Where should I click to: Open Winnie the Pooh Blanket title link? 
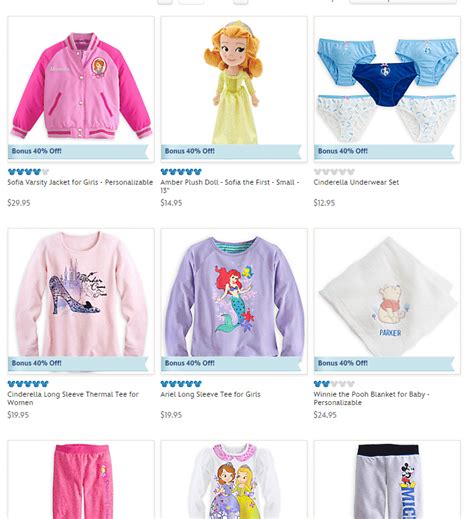(371, 398)
